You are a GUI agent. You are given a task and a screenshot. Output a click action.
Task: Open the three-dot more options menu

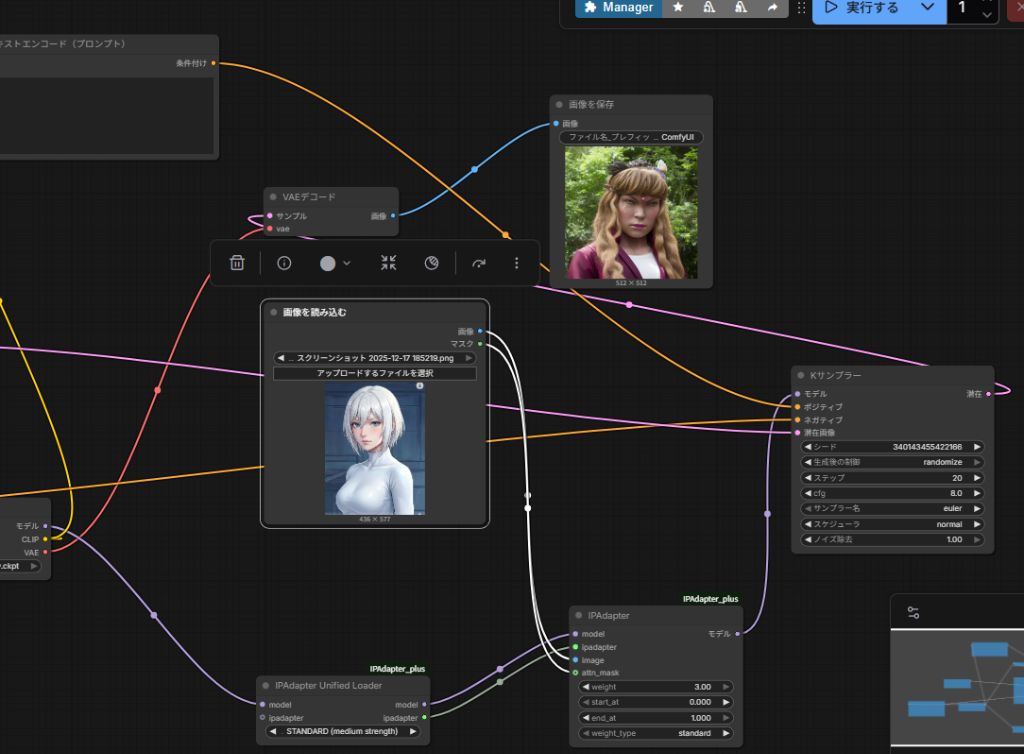click(516, 263)
